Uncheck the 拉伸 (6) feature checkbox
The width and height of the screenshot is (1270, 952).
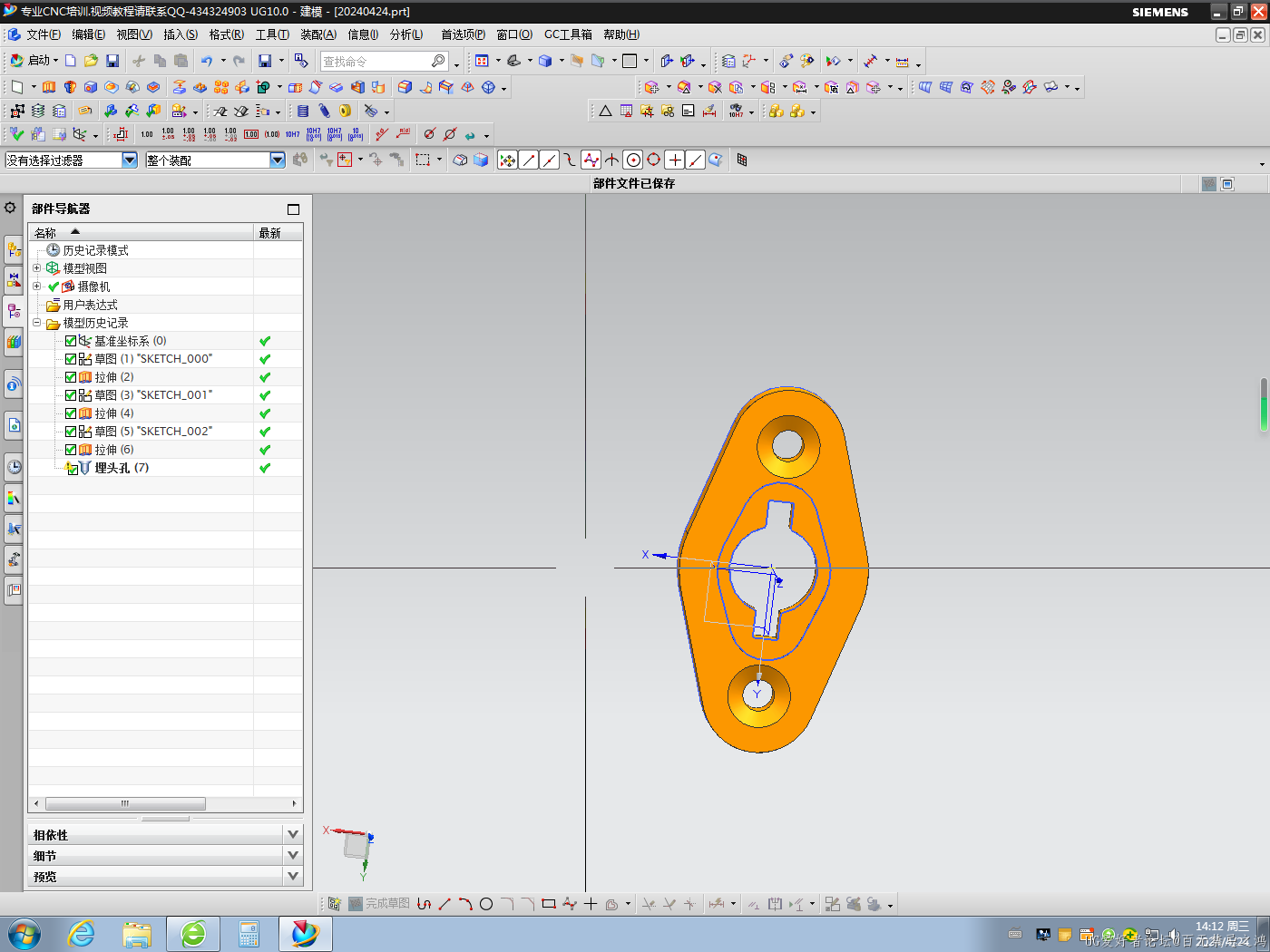(71, 450)
